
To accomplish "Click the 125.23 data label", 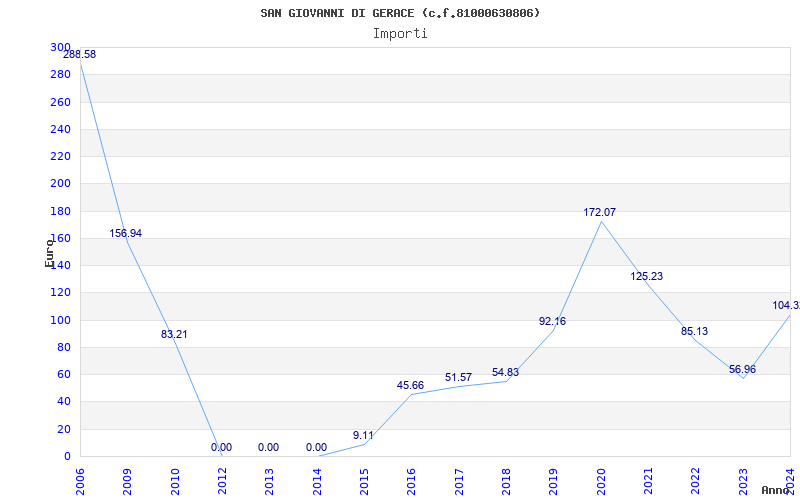I will click(x=647, y=276).
